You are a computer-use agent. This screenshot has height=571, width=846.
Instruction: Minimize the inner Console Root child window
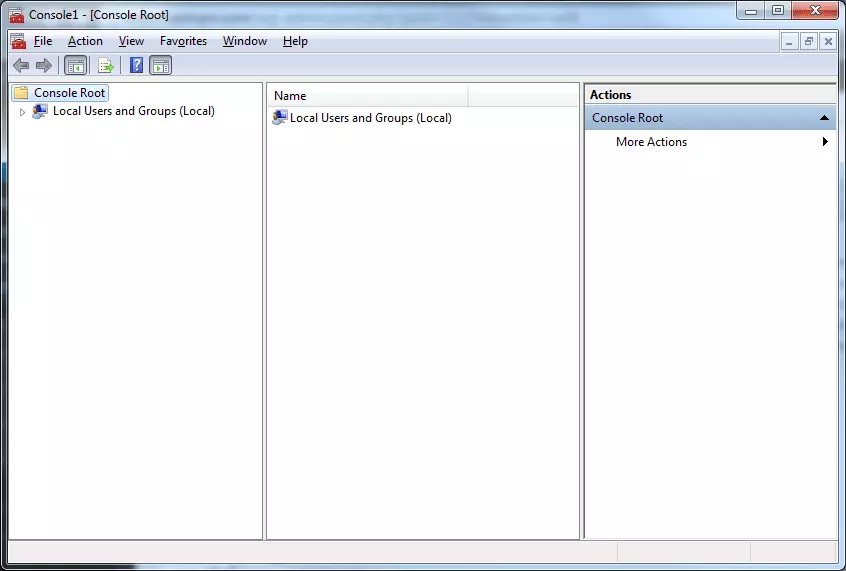pyautogui.click(x=789, y=42)
